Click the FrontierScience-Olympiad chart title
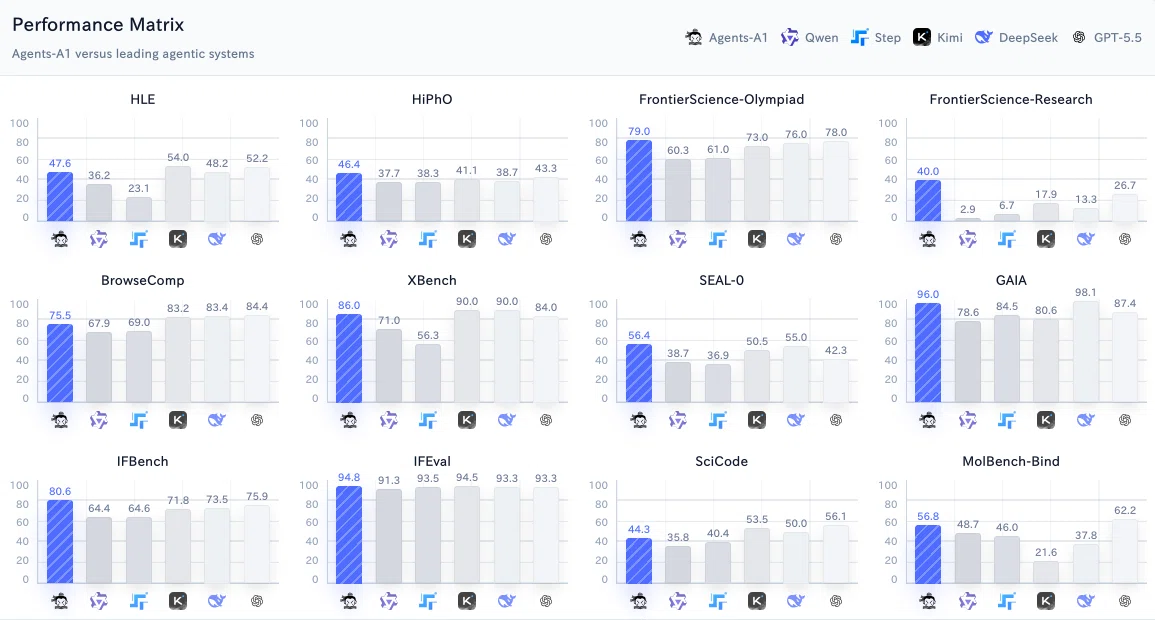The height and width of the screenshot is (620, 1155). coord(722,99)
